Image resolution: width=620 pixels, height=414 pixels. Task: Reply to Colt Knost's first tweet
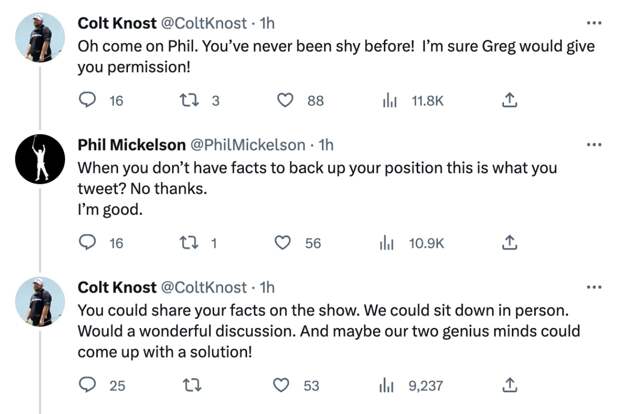[87, 100]
